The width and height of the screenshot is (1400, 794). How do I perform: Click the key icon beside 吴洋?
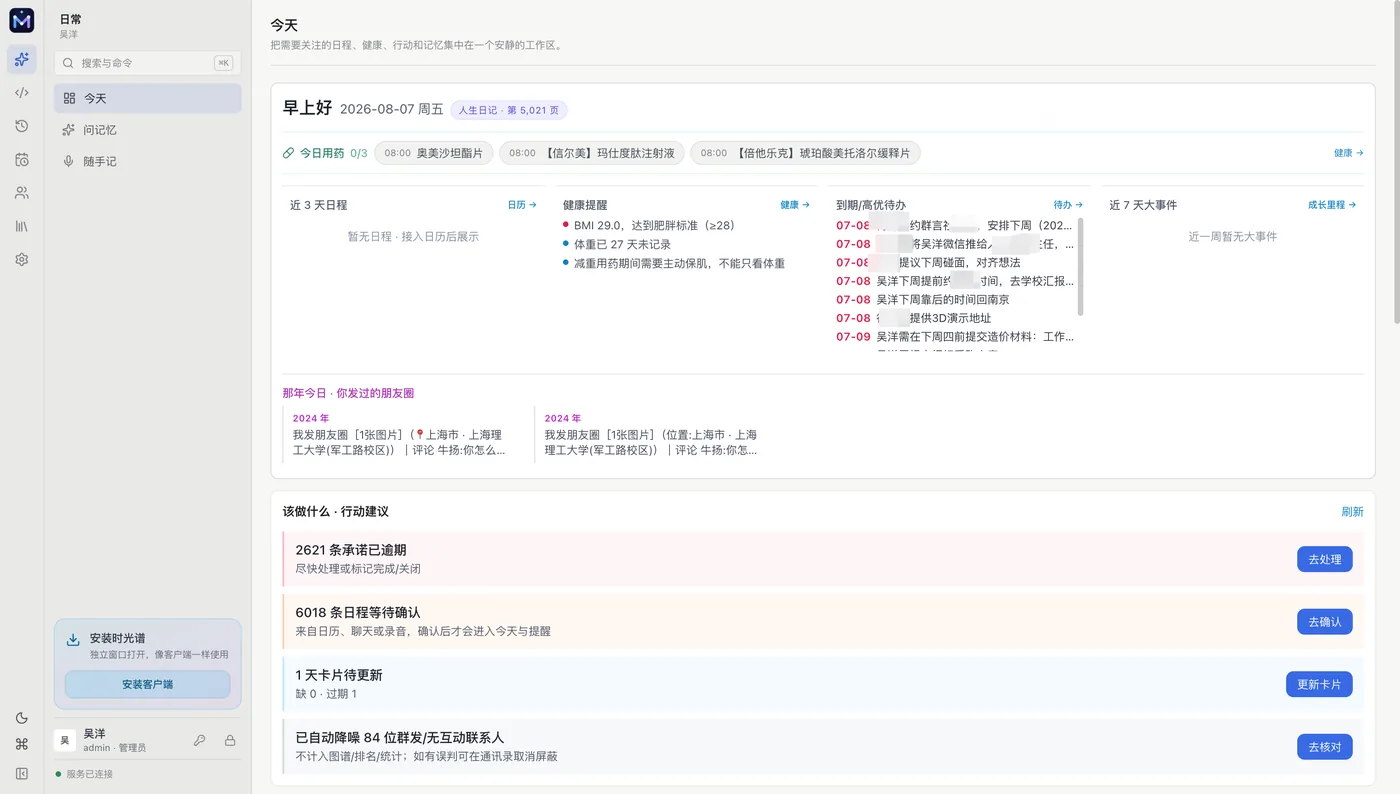coord(200,741)
